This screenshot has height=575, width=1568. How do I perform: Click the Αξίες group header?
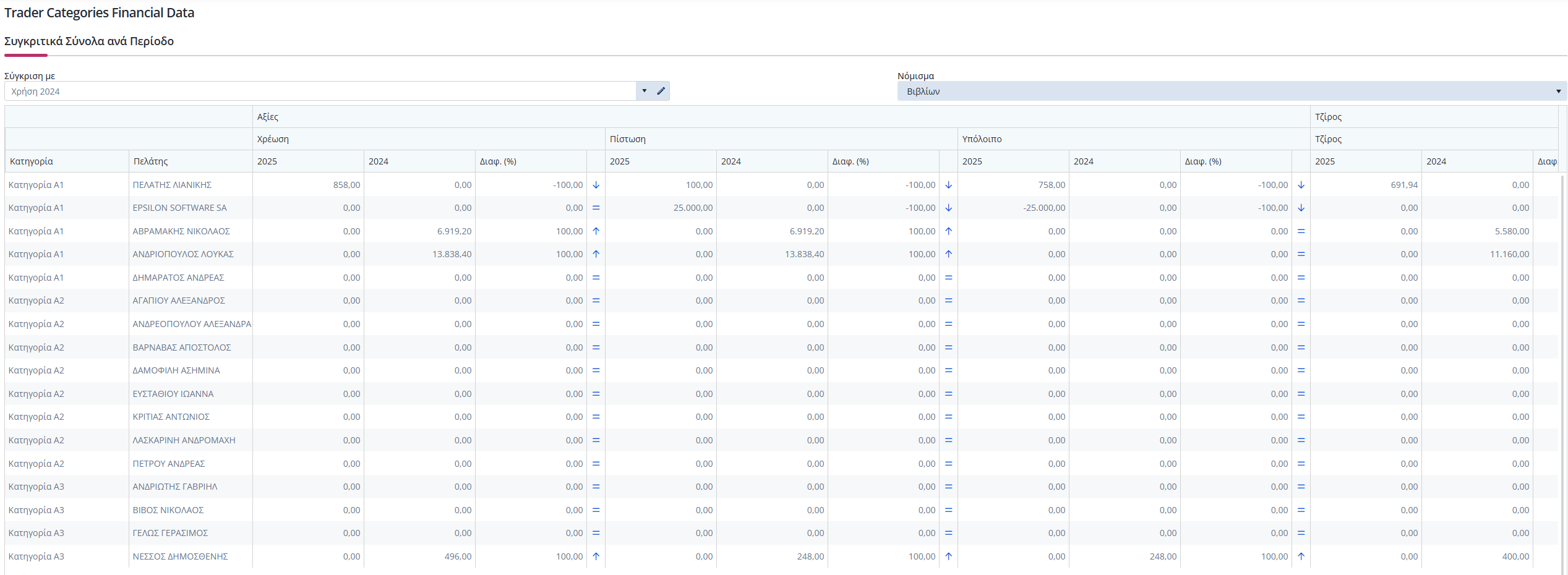(x=781, y=117)
